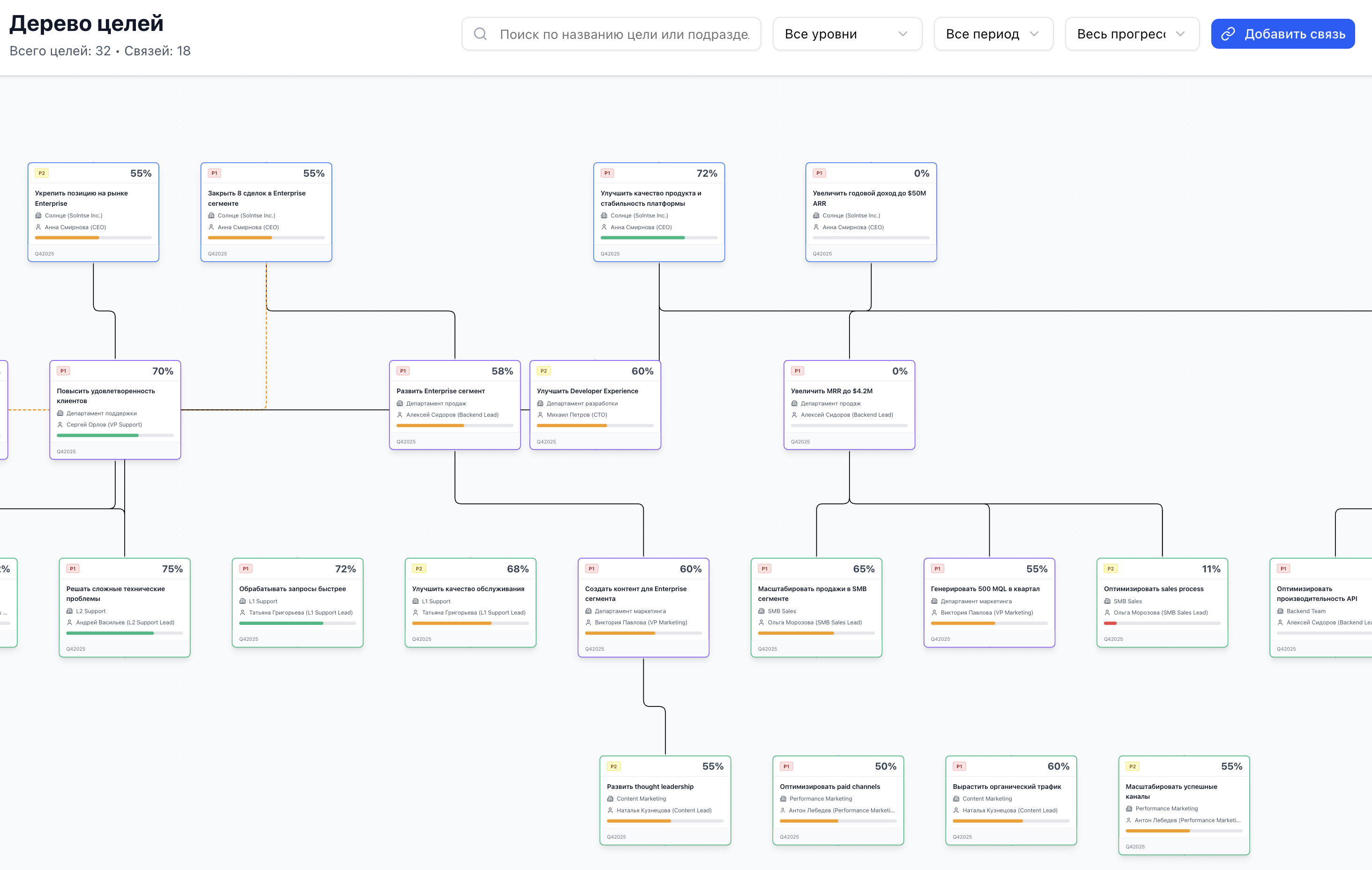The image size is (1372, 870).
Task: Open the Улучшить Developer Experience goal card
Action: 595,391
